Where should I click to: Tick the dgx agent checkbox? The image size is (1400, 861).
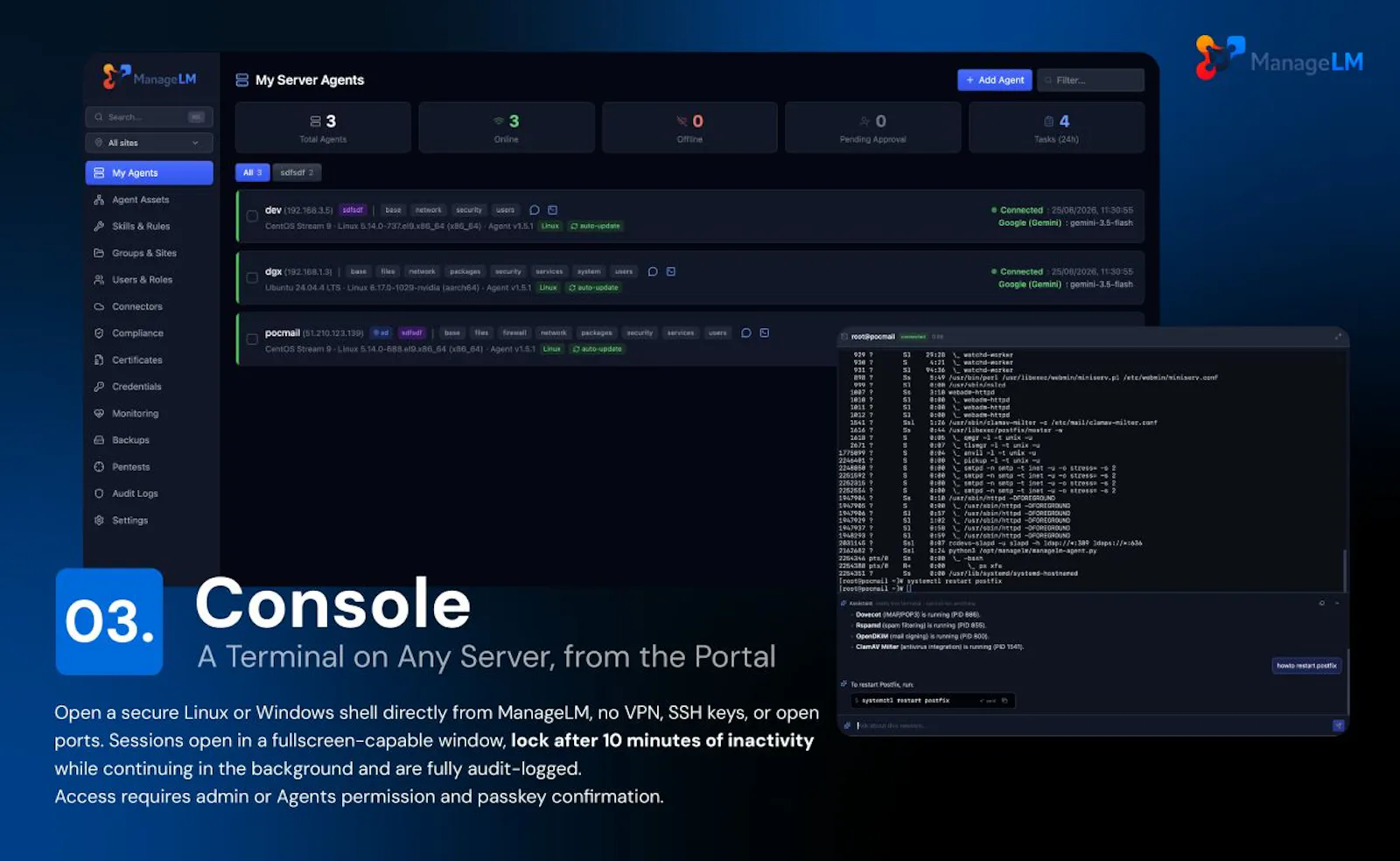coord(252,277)
